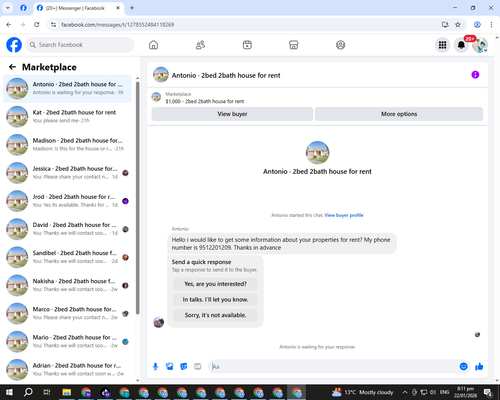Reload the page
Screen dimensions: 500x400
[37, 24]
